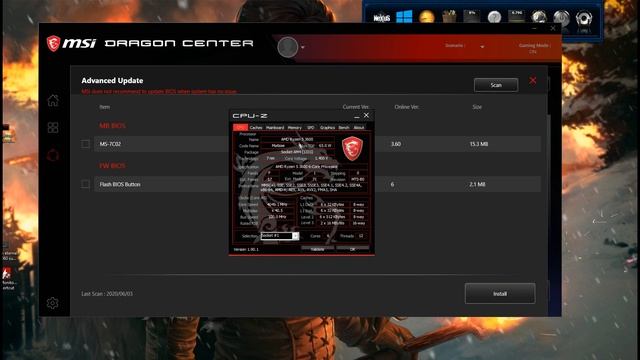This screenshot has height=360, width=640.
Task: Switch to CPU-Z Memory tab
Action: [x=294, y=128]
